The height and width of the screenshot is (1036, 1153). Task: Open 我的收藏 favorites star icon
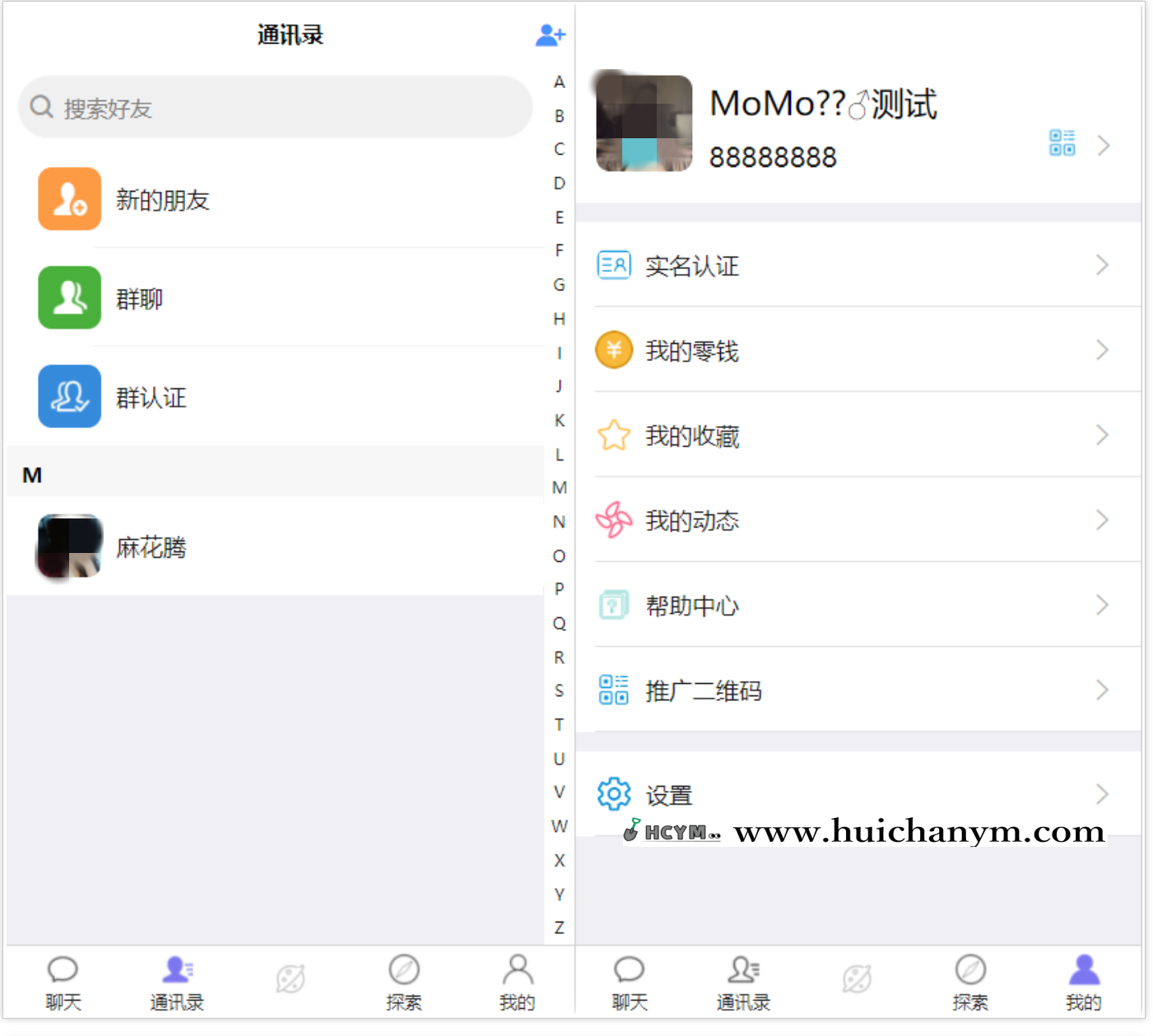pyautogui.click(x=612, y=434)
